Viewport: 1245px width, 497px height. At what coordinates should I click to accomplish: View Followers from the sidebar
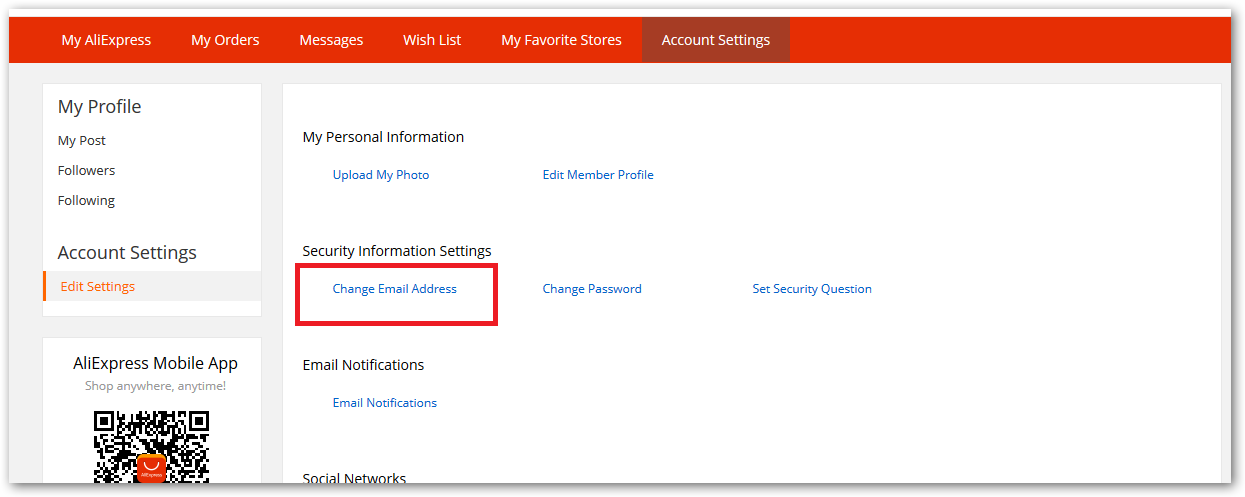(x=86, y=171)
